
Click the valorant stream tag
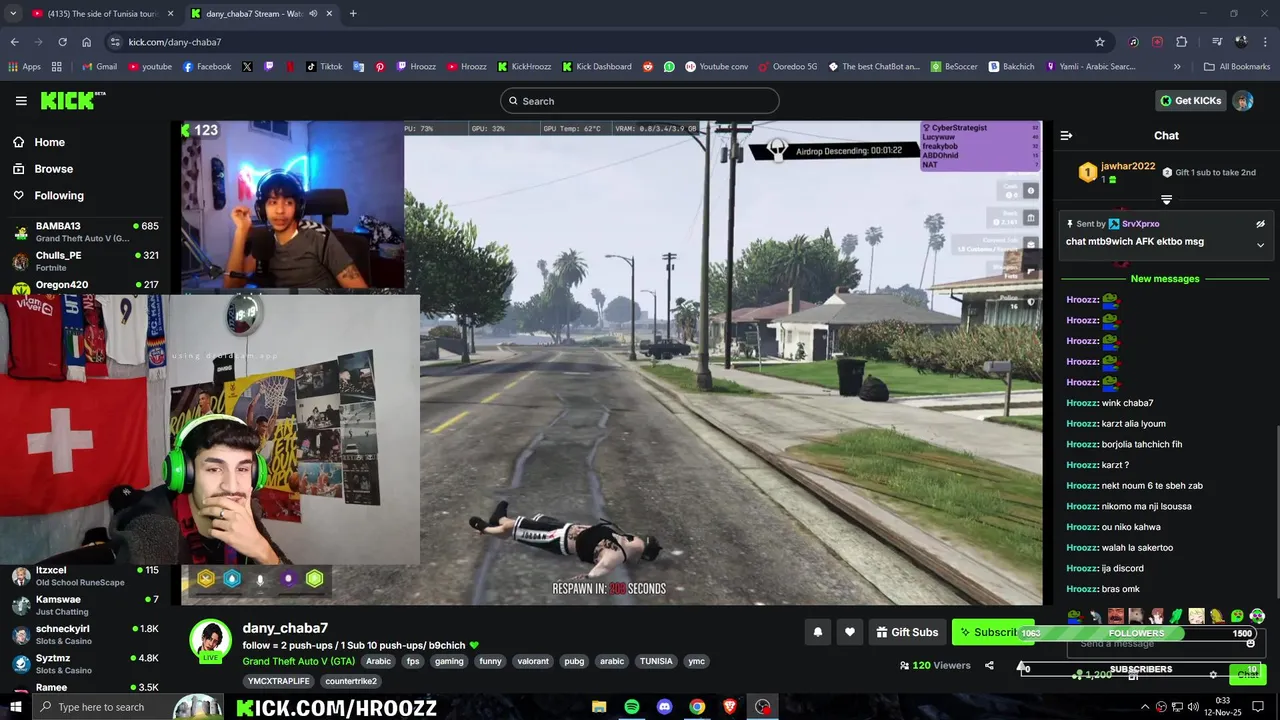pos(533,661)
